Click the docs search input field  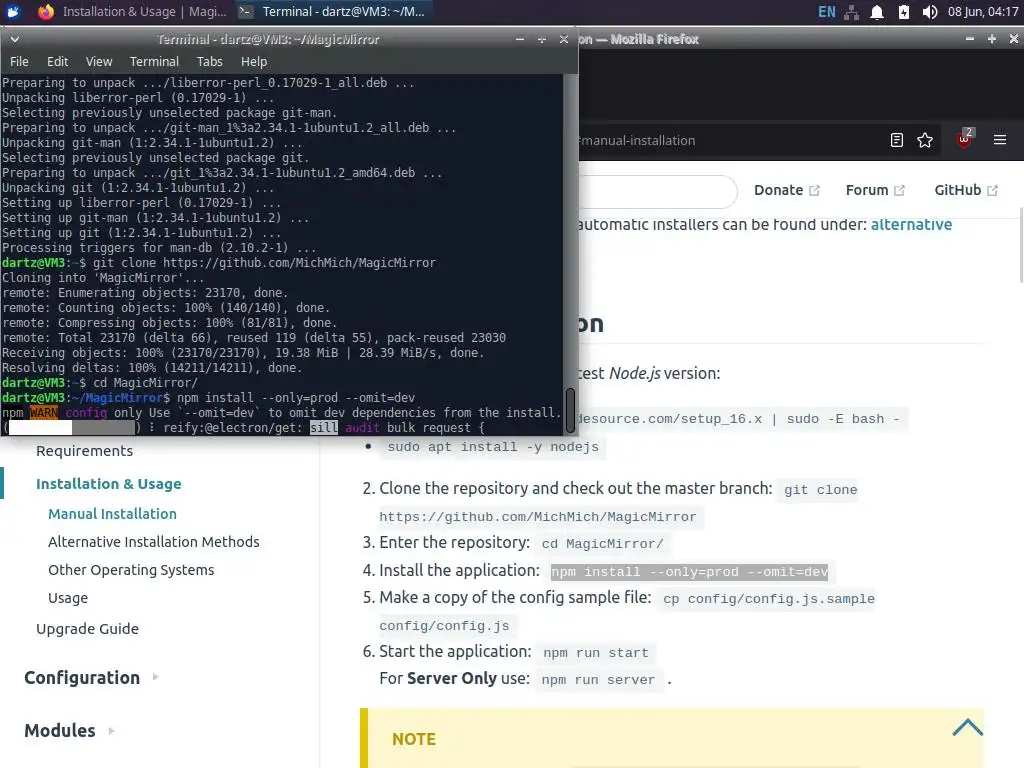point(658,191)
